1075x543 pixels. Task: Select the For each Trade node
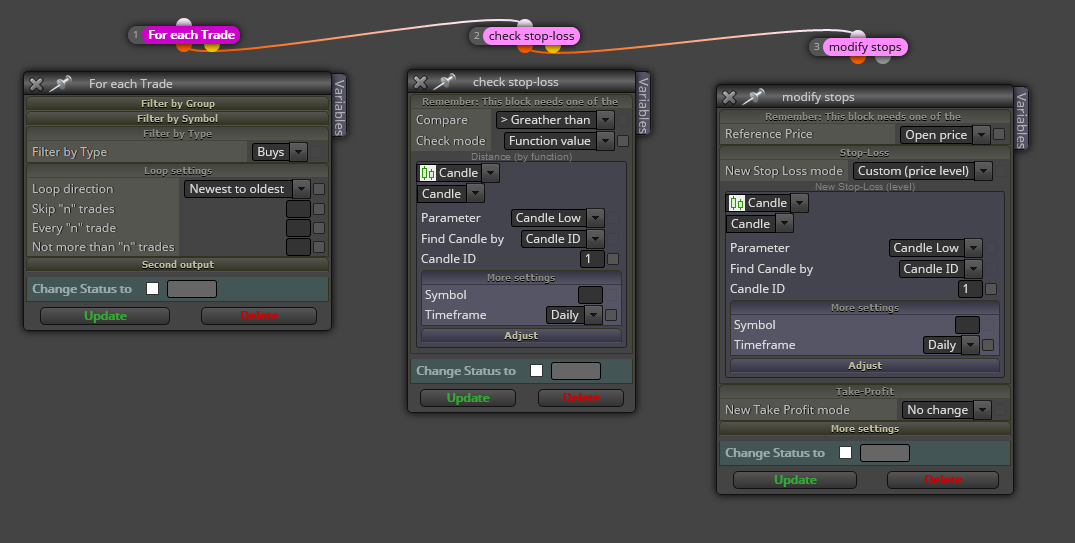coord(191,35)
